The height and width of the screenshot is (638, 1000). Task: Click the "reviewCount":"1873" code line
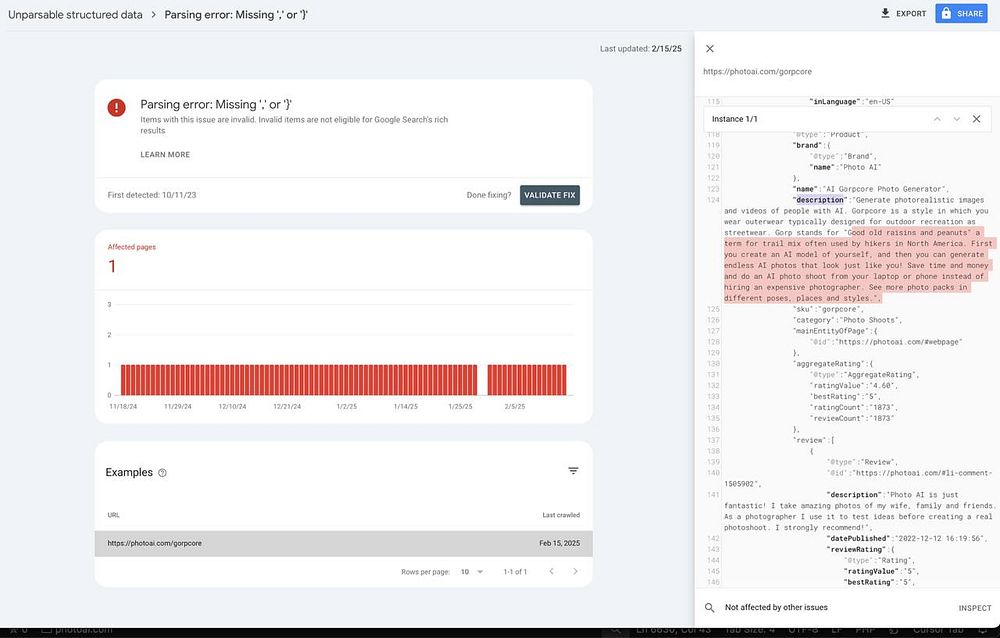[x=851, y=419]
